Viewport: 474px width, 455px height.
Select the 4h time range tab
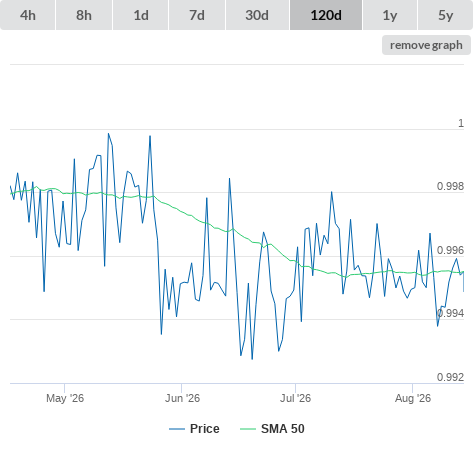[x=28, y=15]
